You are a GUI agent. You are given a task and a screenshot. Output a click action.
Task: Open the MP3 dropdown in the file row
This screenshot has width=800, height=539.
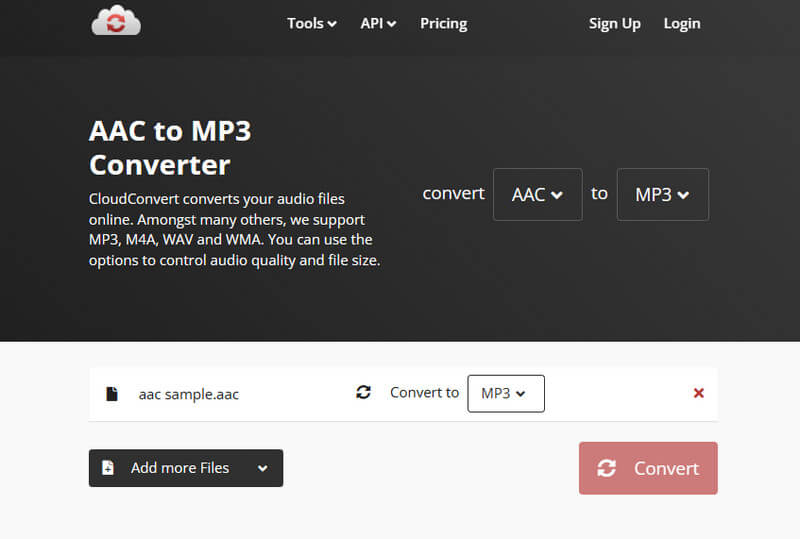point(506,394)
